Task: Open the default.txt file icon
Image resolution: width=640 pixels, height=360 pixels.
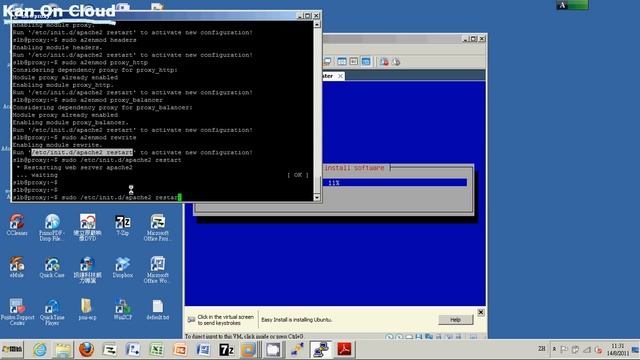Action: [158, 309]
